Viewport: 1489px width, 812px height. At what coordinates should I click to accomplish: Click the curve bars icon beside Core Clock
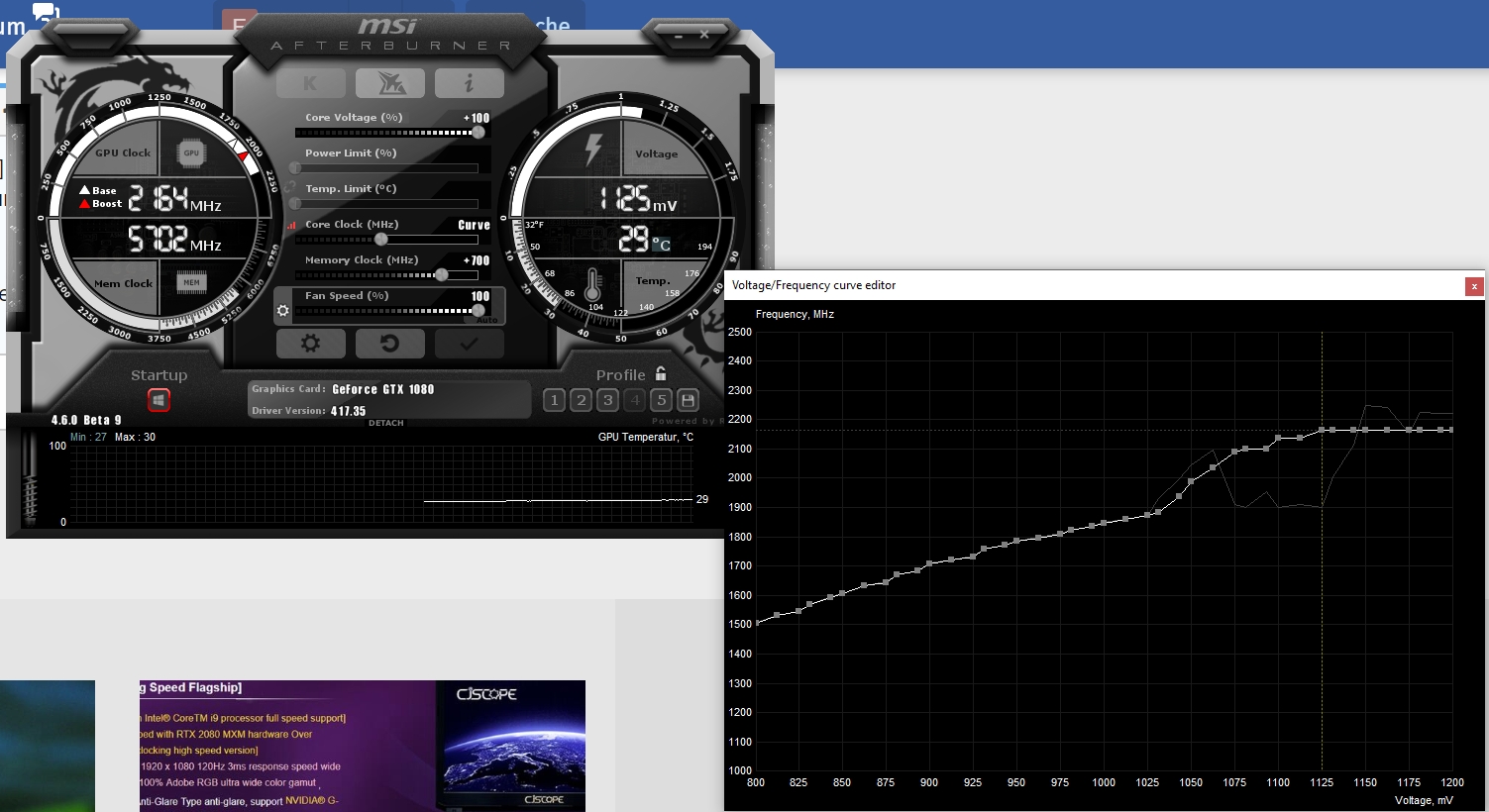click(x=292, y=225)
